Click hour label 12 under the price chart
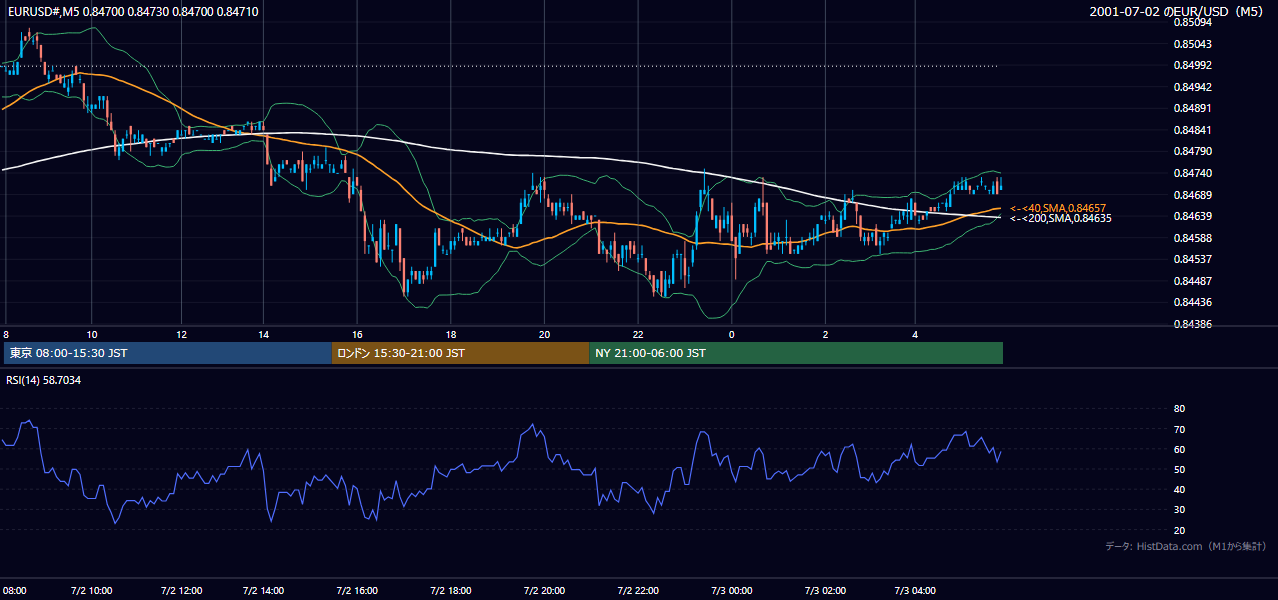This screenshot has height=600, width=1278. tap(181, 334)
